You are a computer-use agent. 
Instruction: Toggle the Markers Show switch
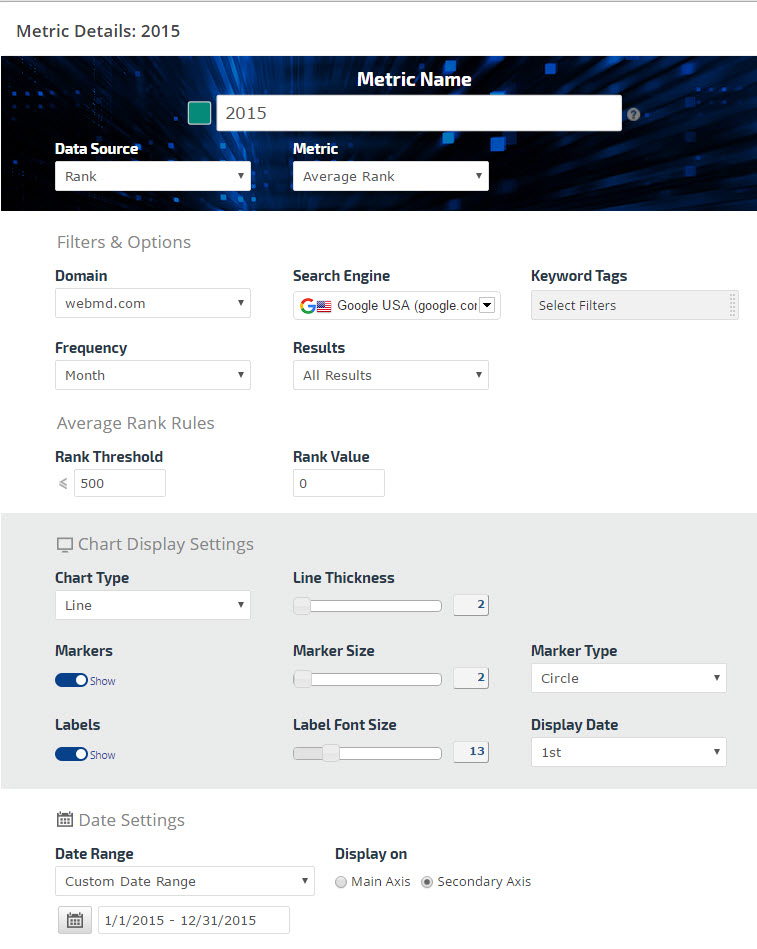pyautogui.click(x=72, y=680)
